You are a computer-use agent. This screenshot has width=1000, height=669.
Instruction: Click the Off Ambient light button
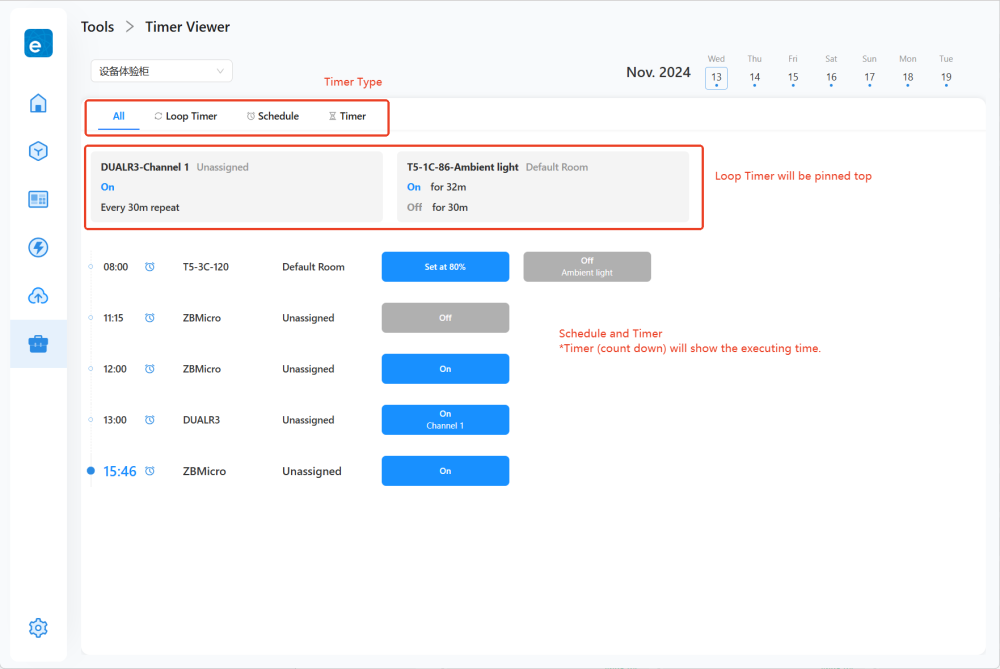[587, 267]
